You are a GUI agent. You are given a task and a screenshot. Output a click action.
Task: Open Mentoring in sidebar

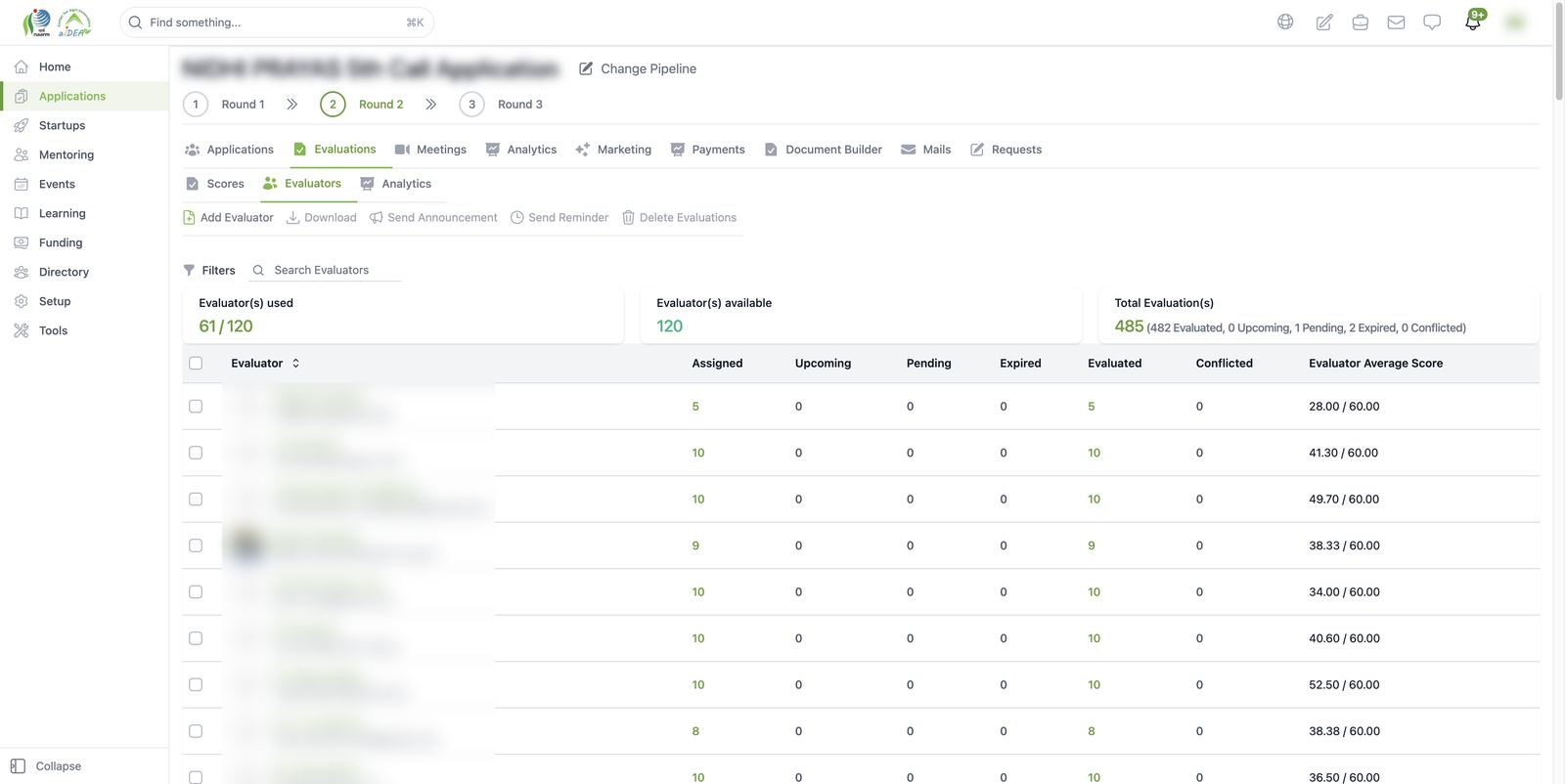[x=84, y=154]
